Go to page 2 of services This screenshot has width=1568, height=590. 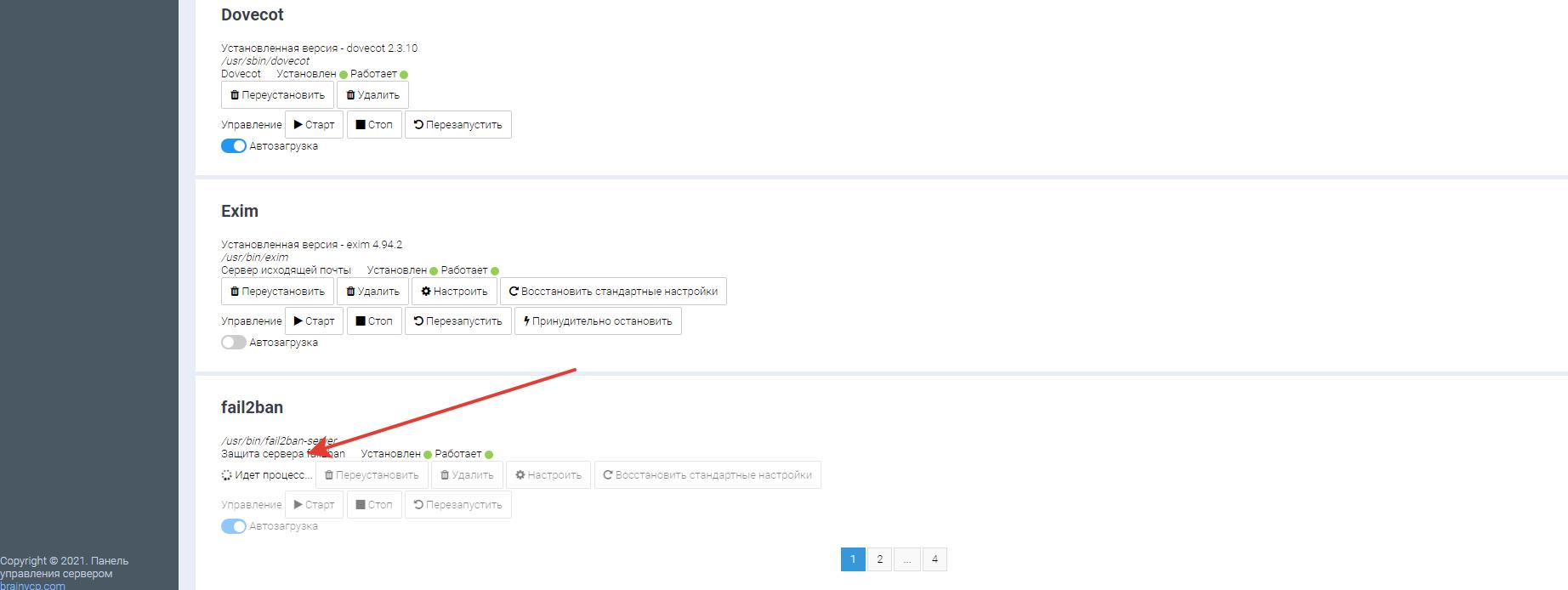pos(879,559)
